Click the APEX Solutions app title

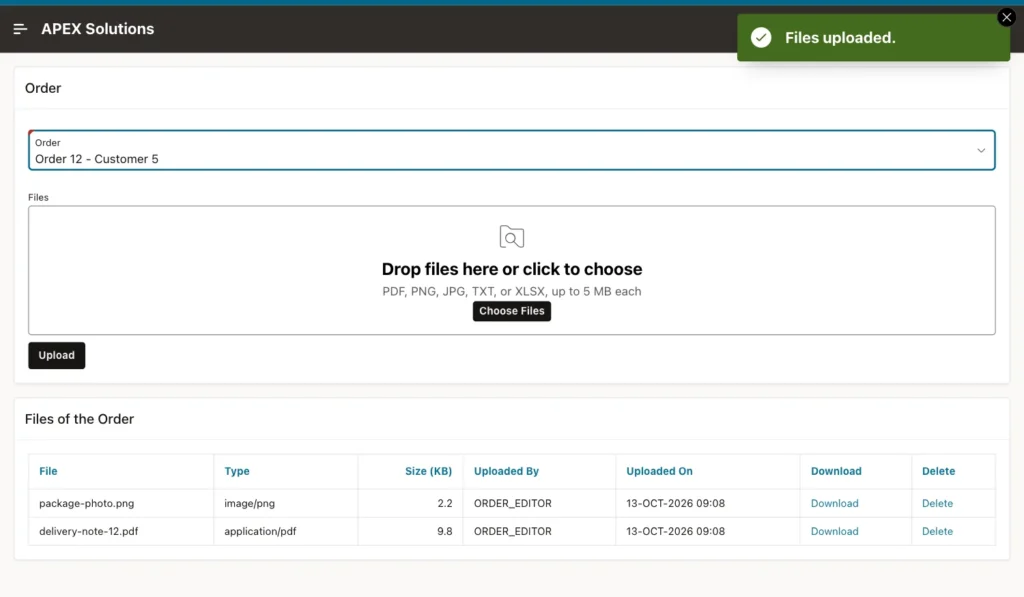98,29
